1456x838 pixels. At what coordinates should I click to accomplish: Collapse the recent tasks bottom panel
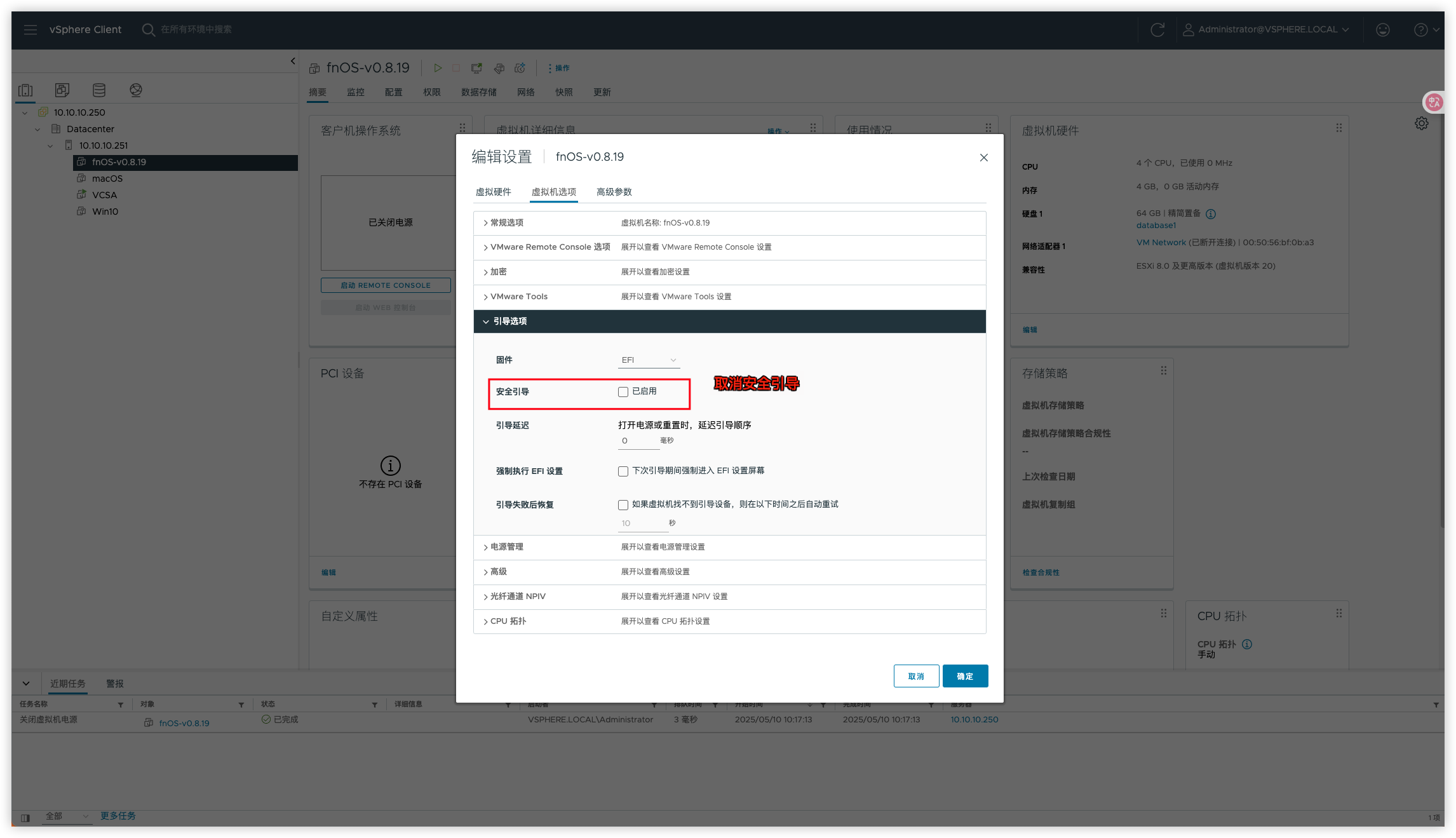tap(26, 684)
